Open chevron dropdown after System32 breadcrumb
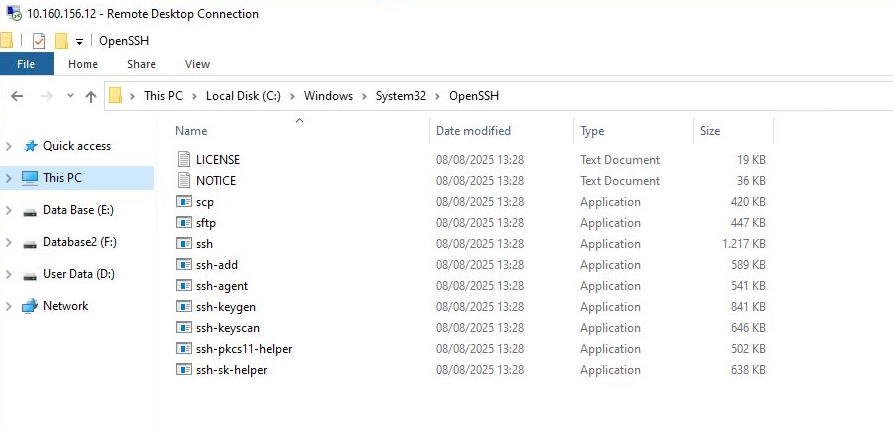893x430 pixels. click(437, 96)
